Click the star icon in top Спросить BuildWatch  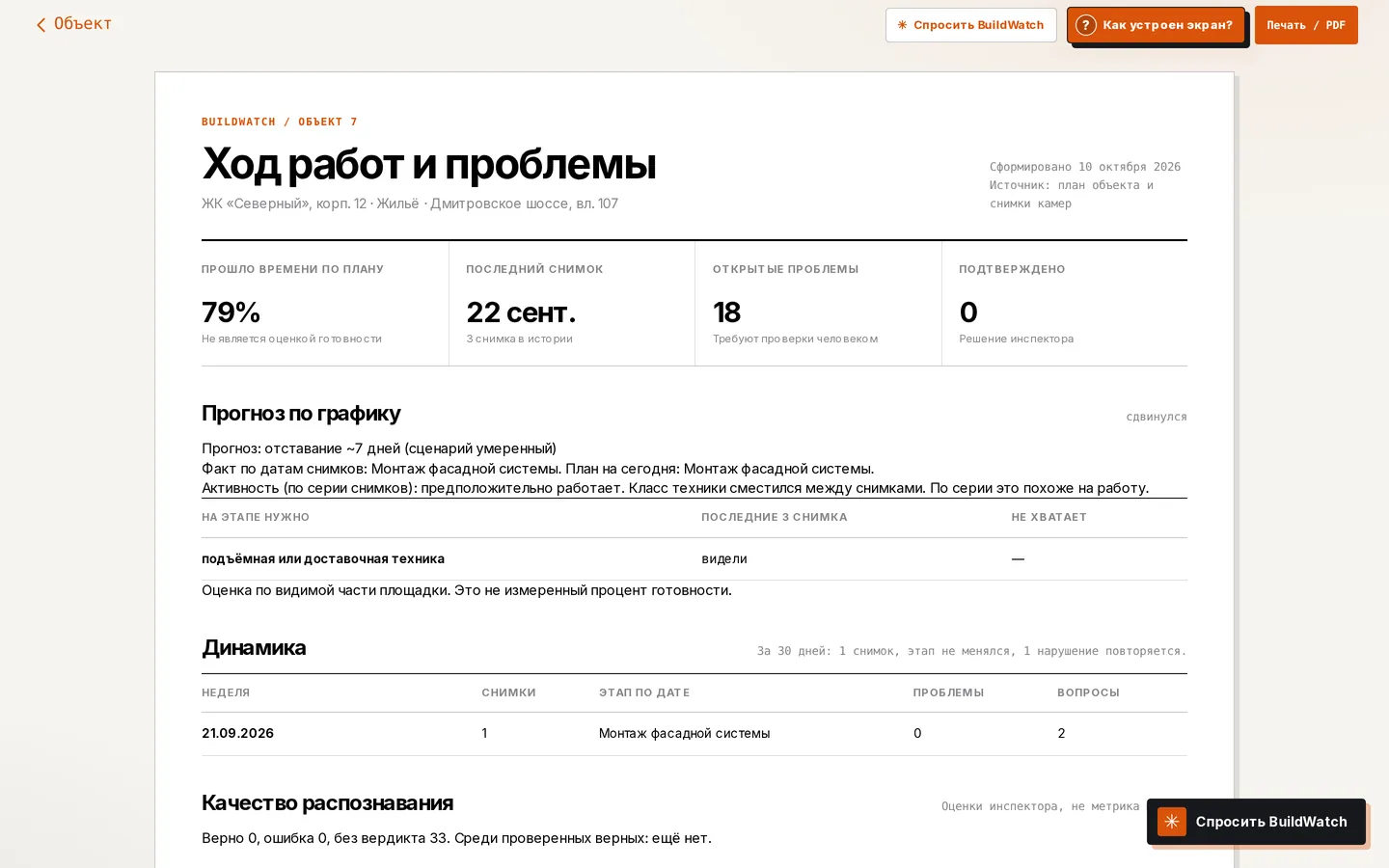(x=902, y=25)
